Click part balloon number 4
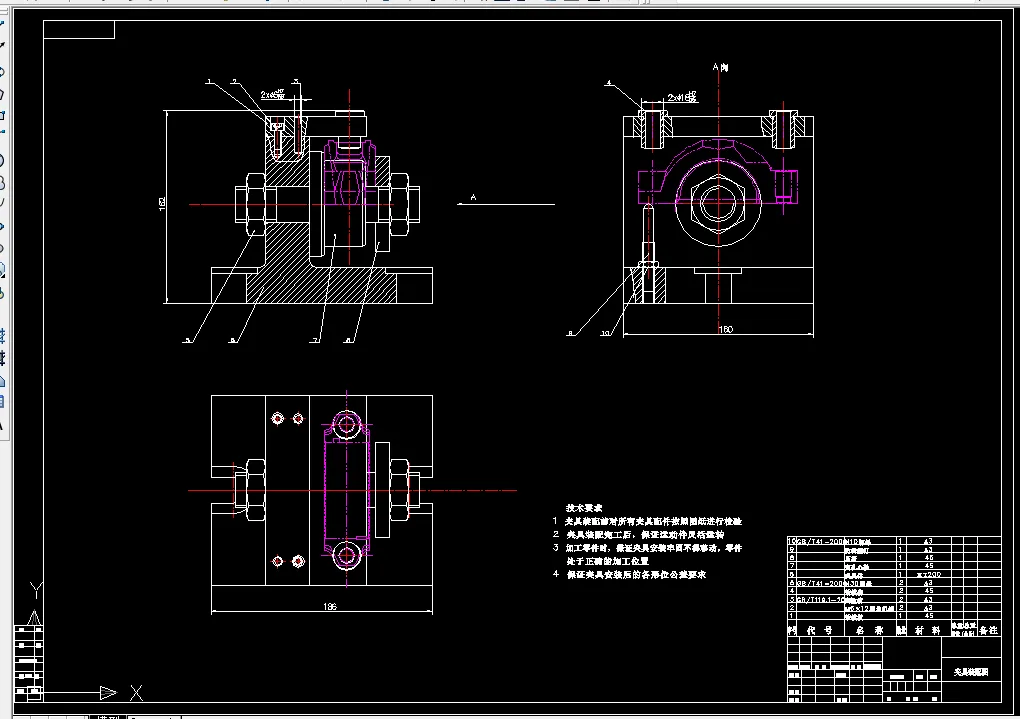The width and height of the screenshot is (1020, 719). 609,83
